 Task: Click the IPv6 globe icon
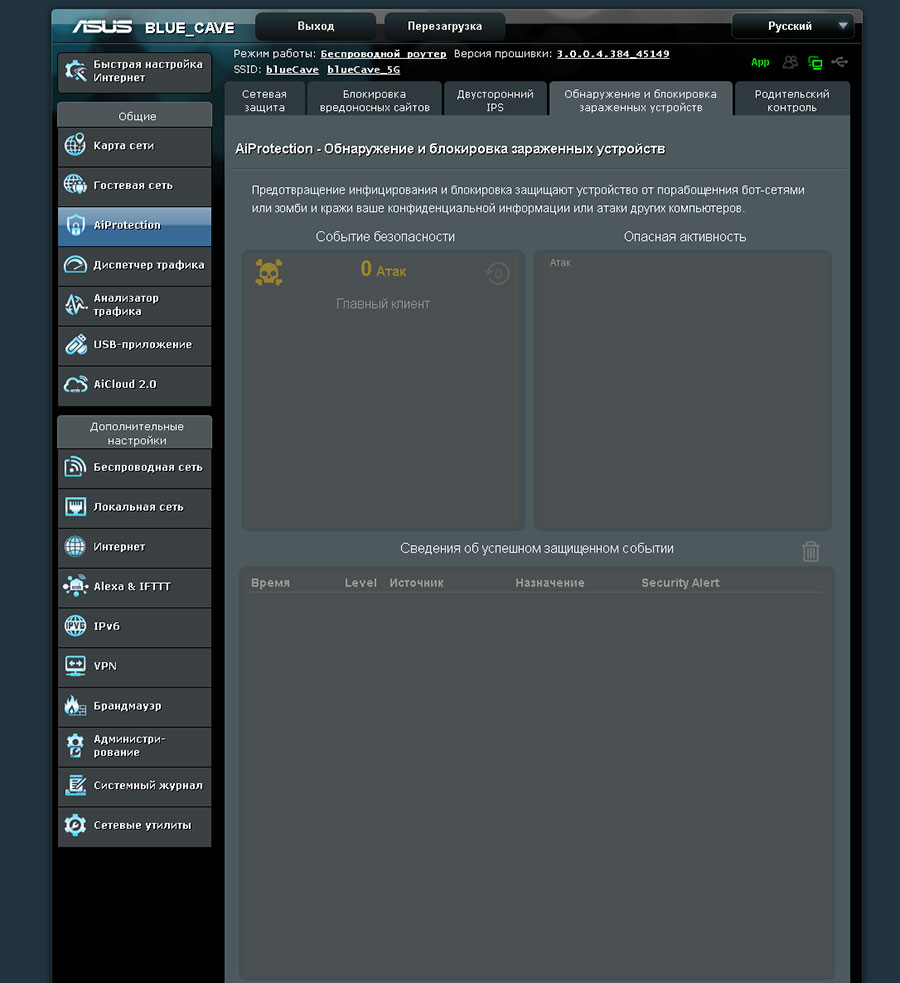(75, 626)
